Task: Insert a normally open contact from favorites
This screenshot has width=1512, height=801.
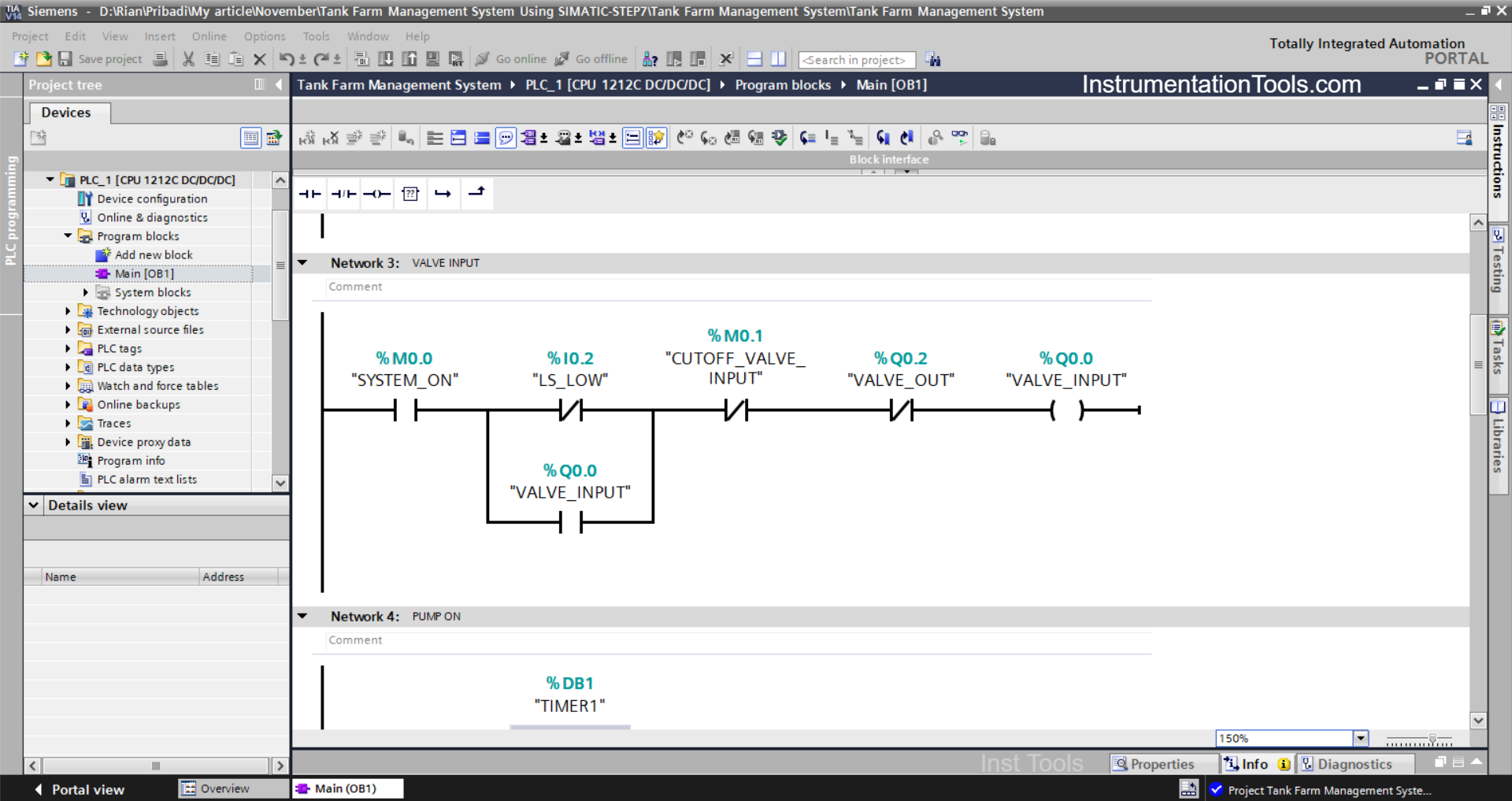Action: [309, 194]
